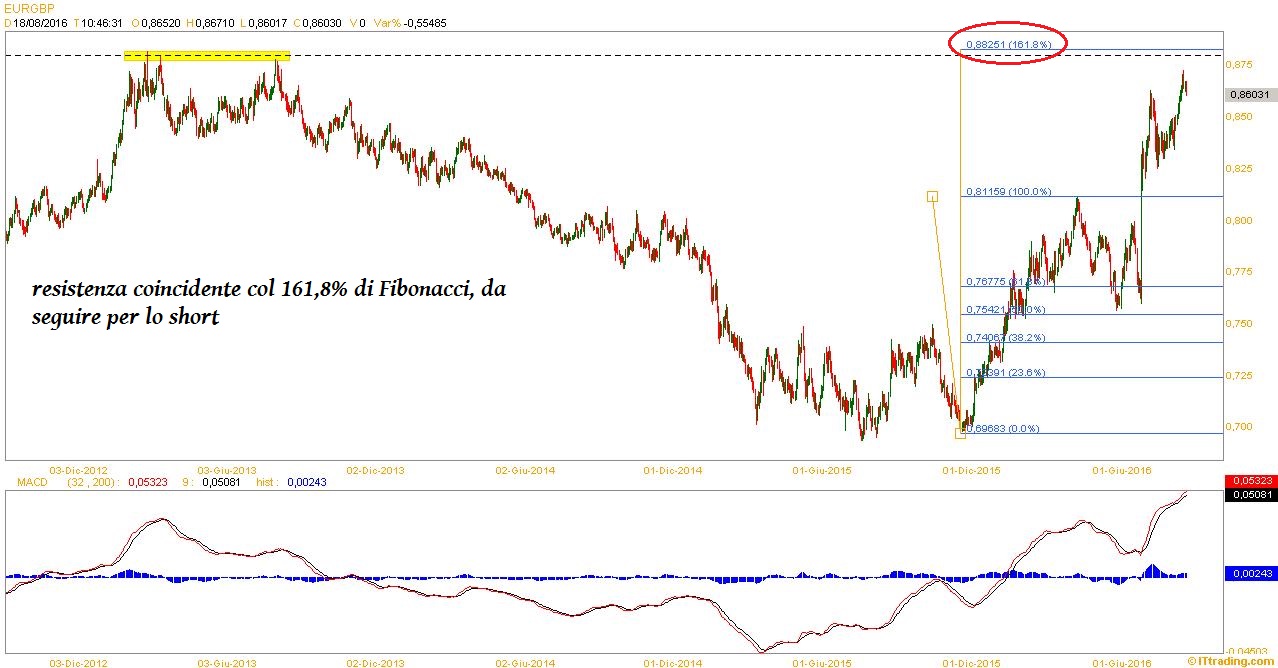Click the 0,88251 (161.8%) Fibonacci label

[x=1008, y=45]
